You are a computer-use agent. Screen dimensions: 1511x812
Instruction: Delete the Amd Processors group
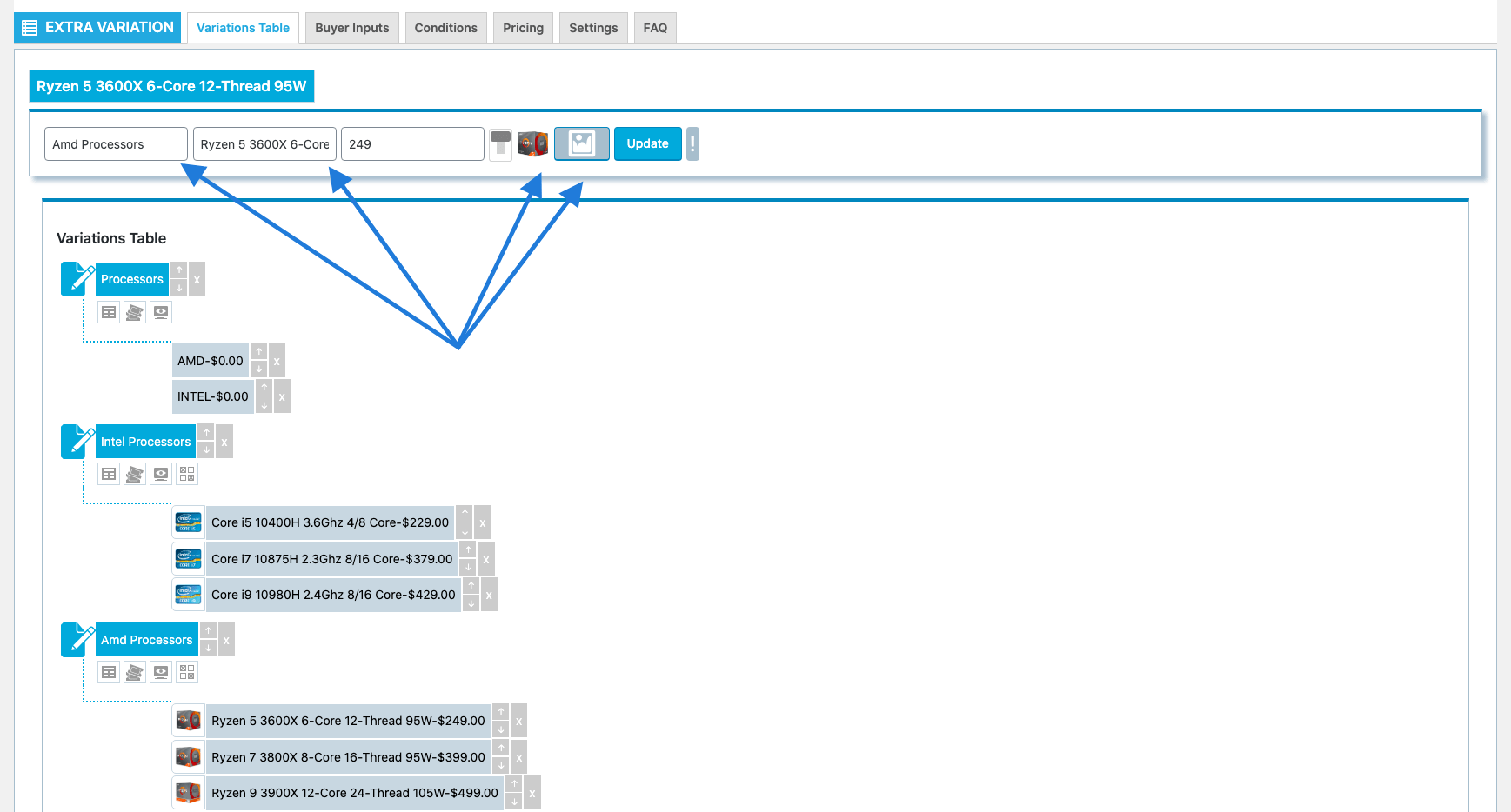click(226, 640)
